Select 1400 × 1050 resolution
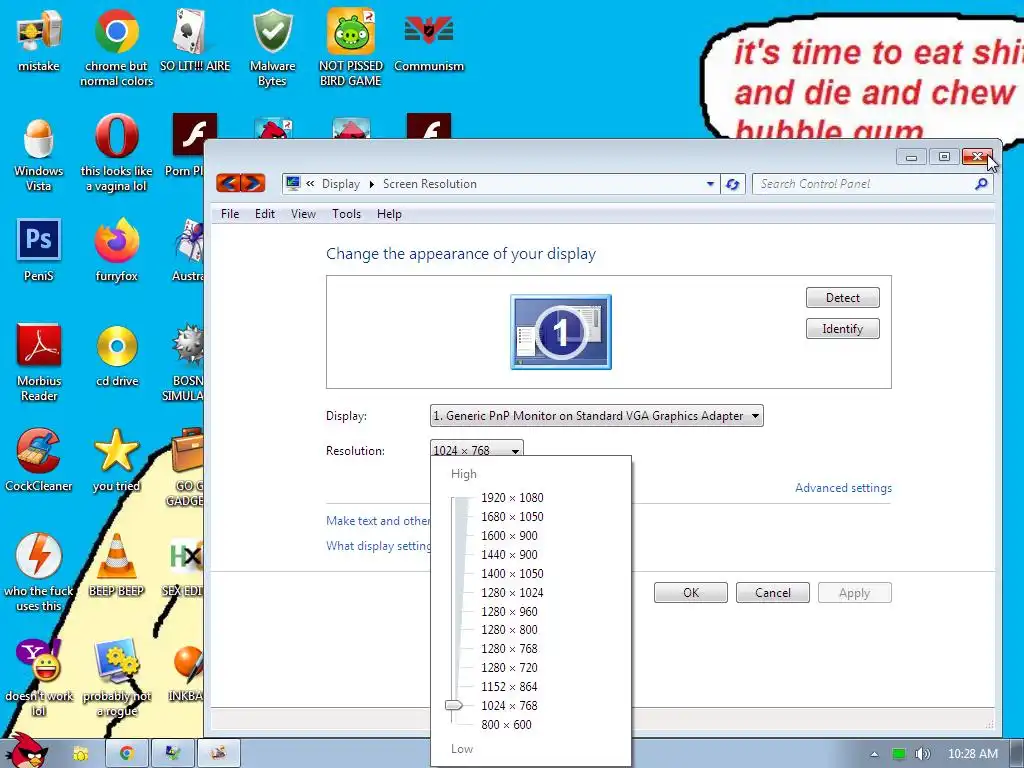 point(512,573)
